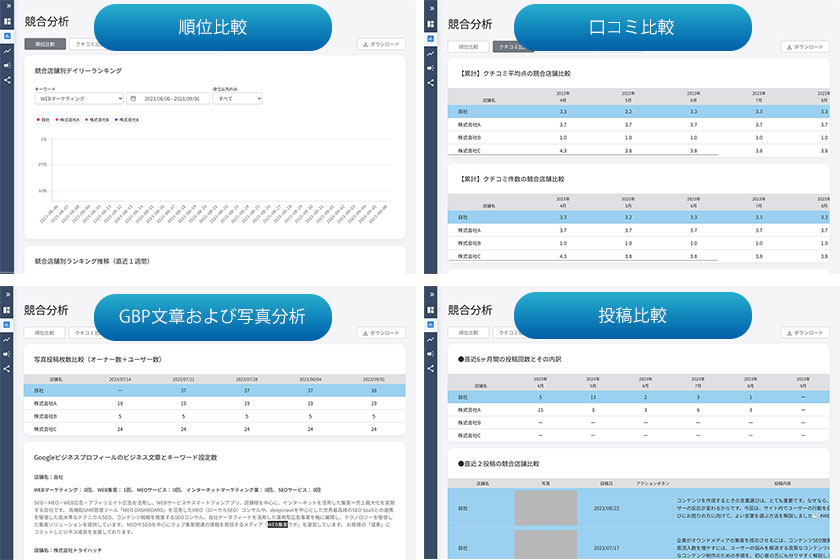Image resolution: width=840 pixels, height=560 pixels.
Task: Open dashboard icon in the daily ranking panel
Action: [x=8, y=21]
